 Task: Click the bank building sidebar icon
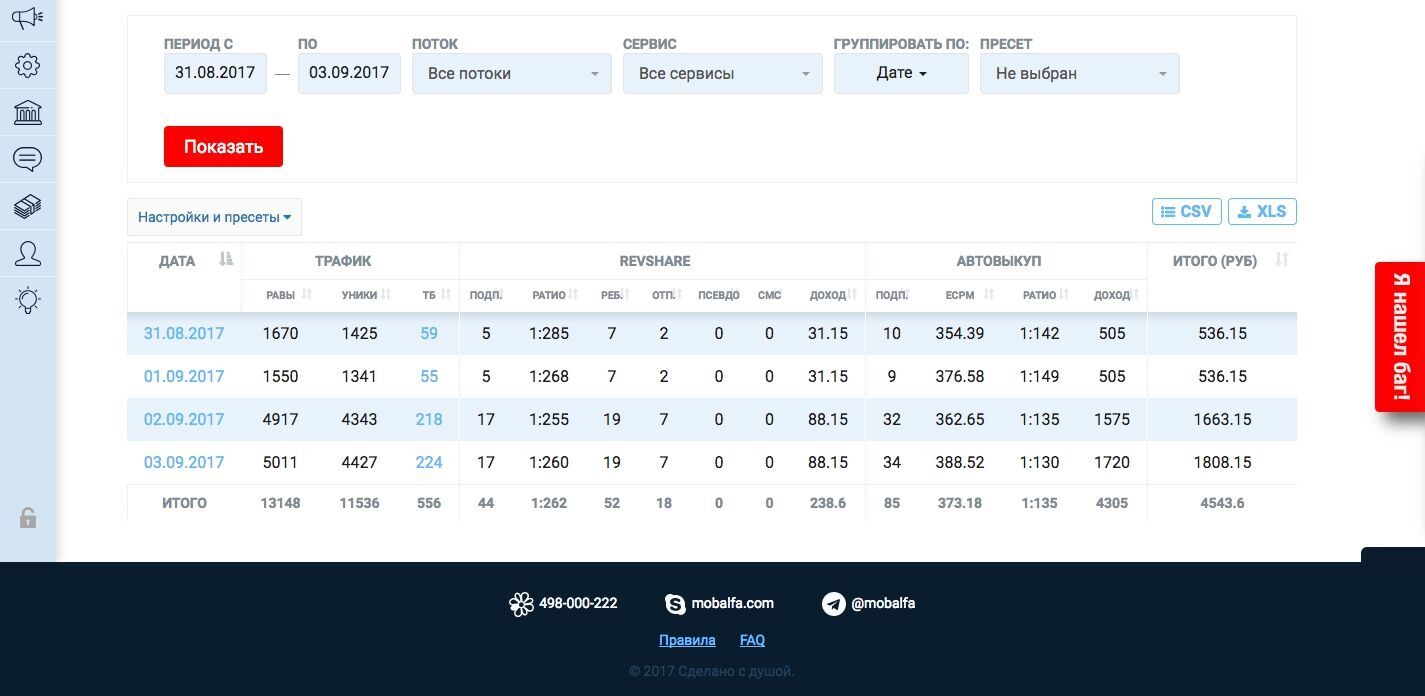point(28,112)
